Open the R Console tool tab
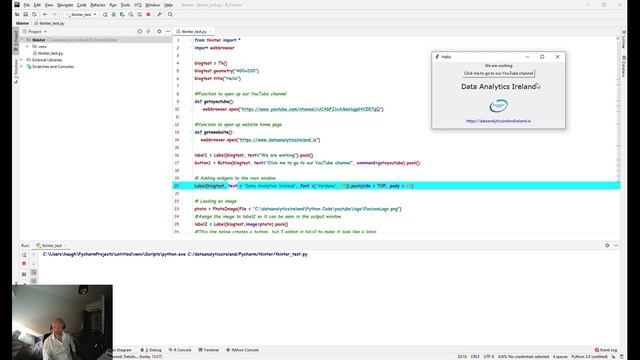The image size is (640, 360). 180,350
